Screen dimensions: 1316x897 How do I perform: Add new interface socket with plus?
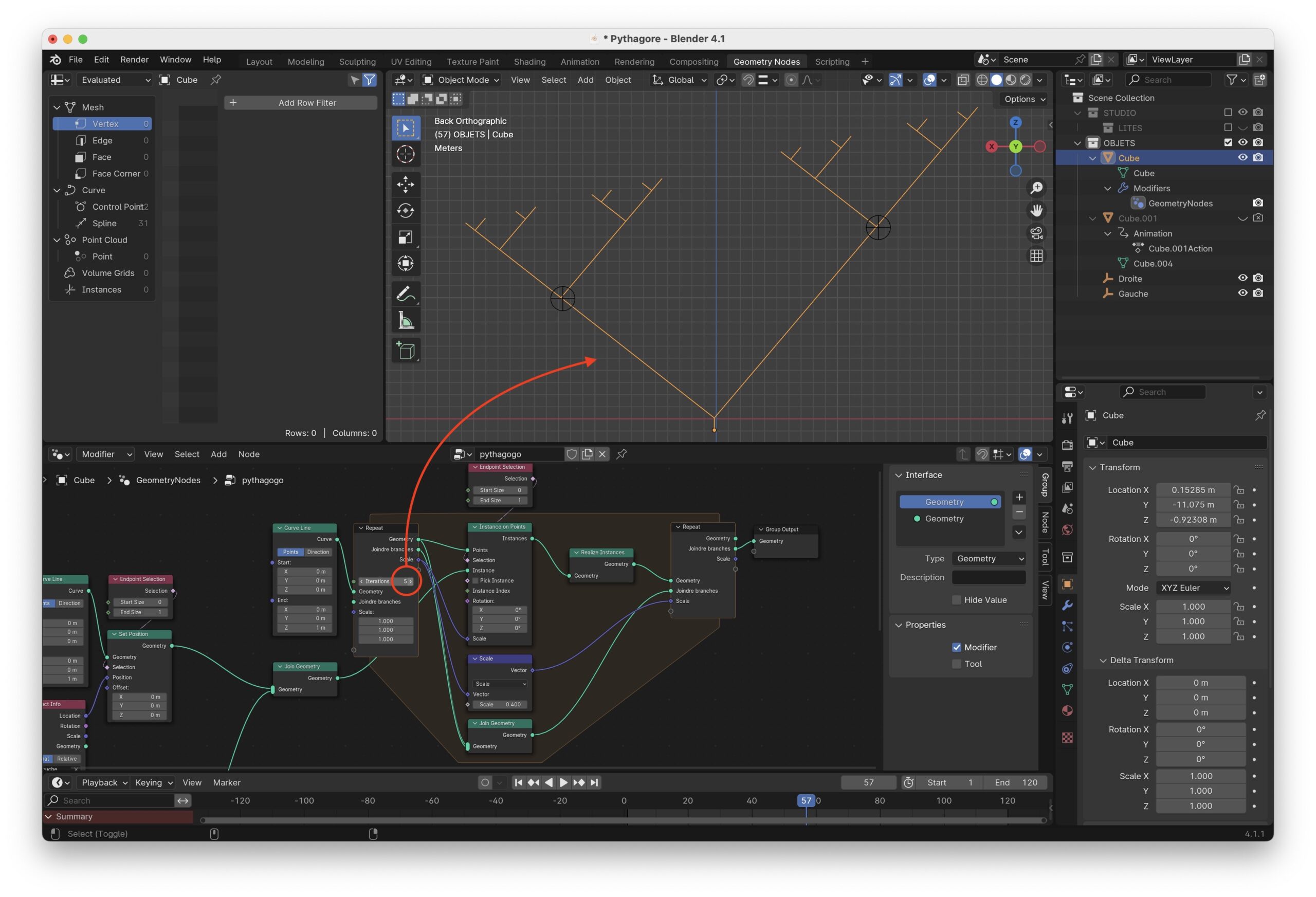click(x=1019, y=497)
